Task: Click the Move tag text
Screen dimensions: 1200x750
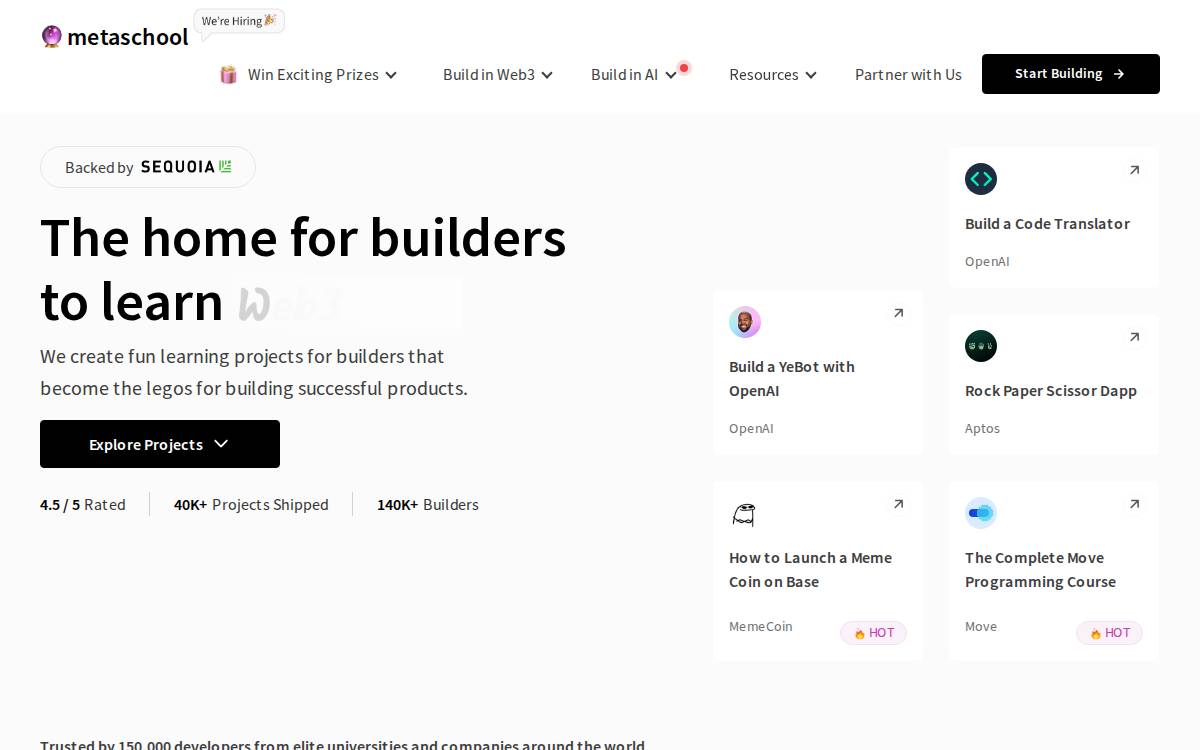Action: tap(981, 627)
